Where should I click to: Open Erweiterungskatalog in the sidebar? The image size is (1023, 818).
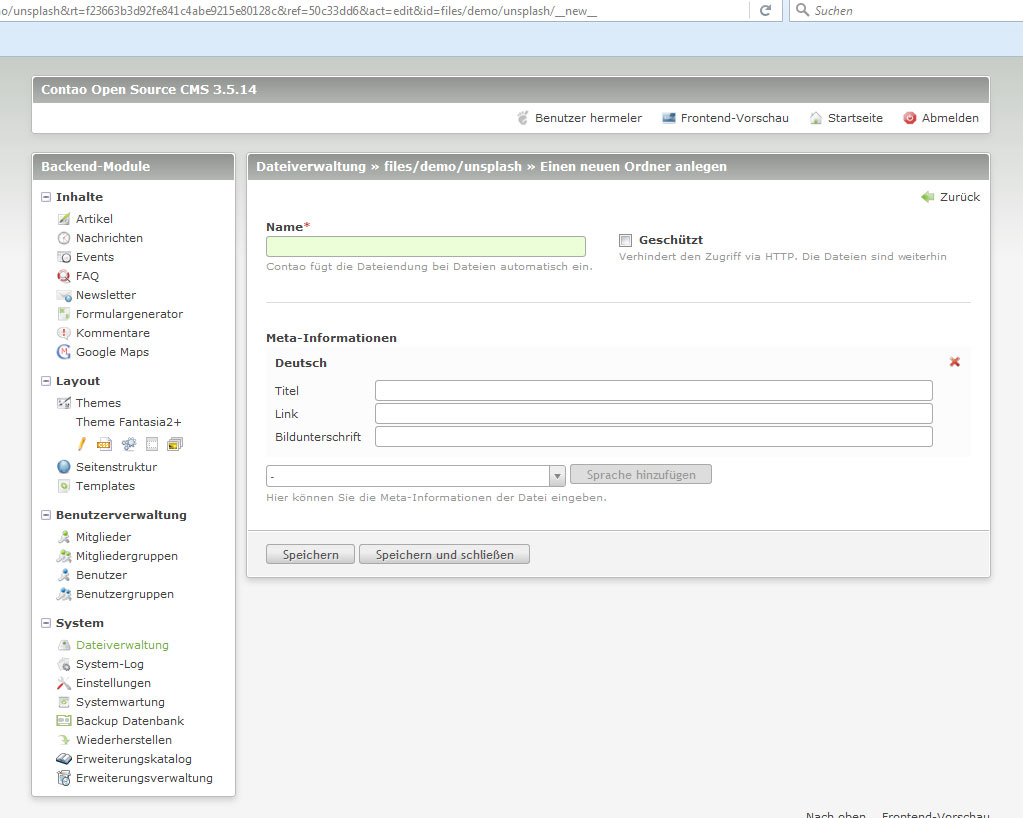(133, 759)
